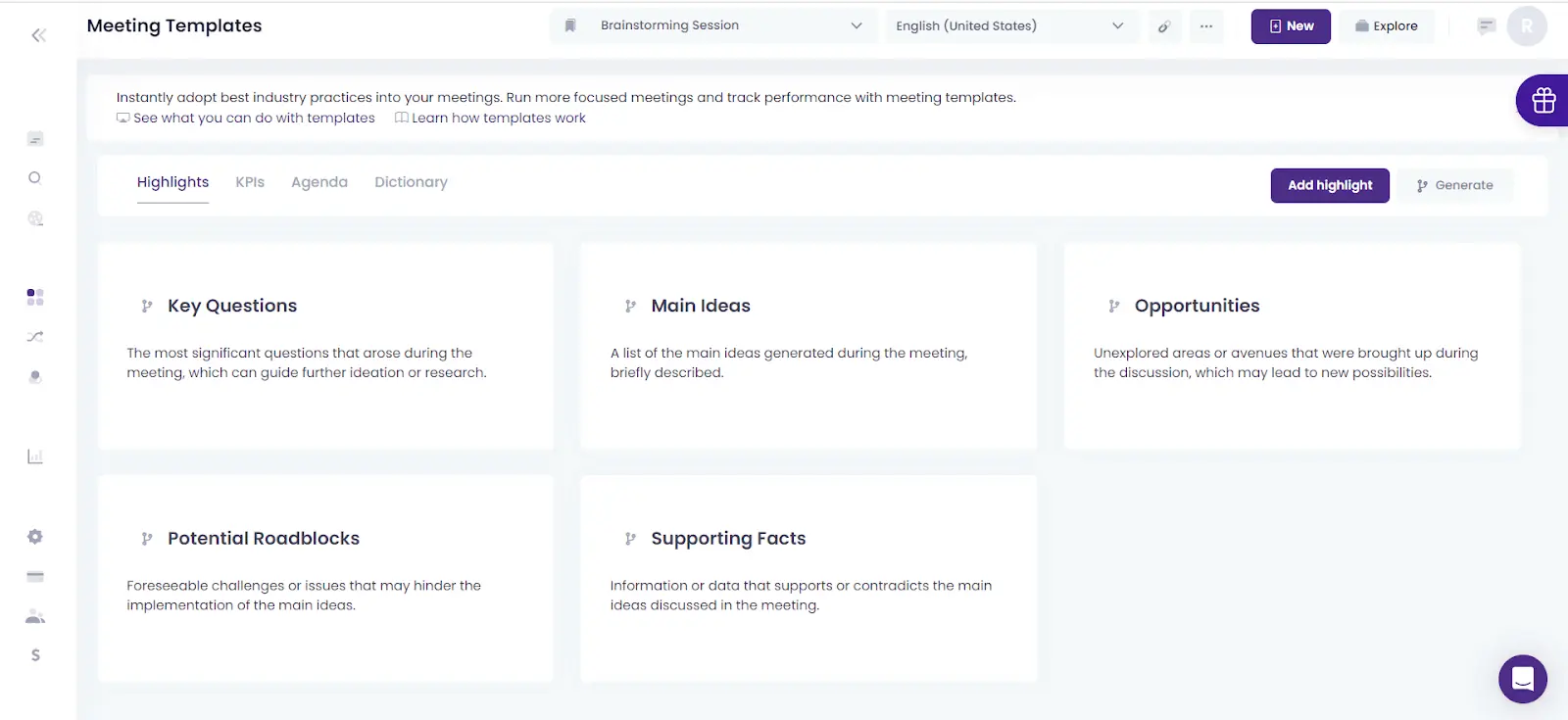Viewport: 1568px width, 720px height.
Task: Click description starting 'Information or data that supports'
Action: (x=801, y=596)
